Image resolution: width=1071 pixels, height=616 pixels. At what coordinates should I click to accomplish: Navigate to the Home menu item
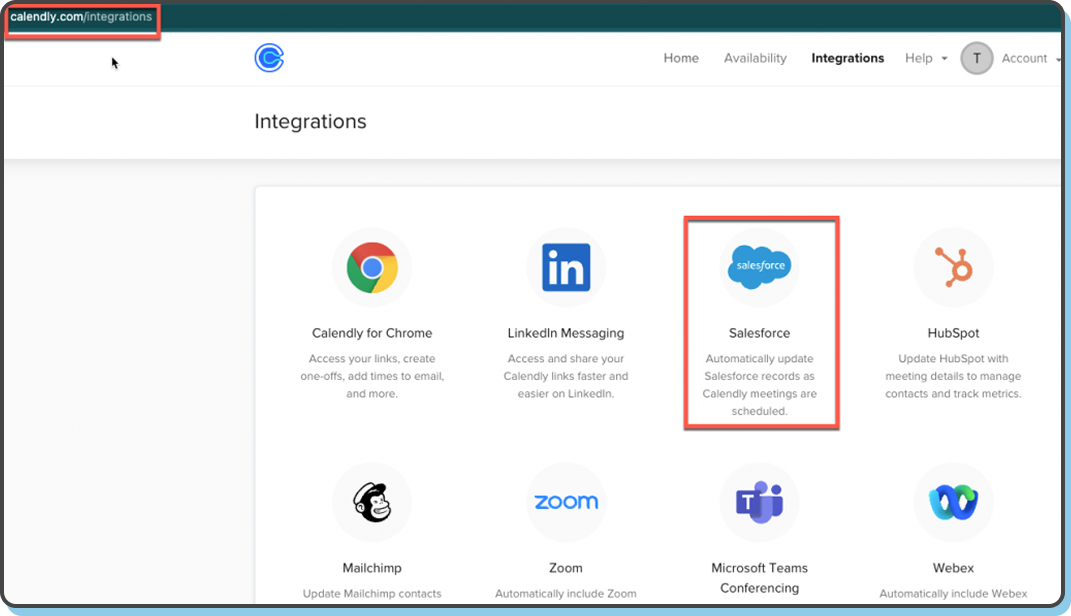click(x=681, y=58)
